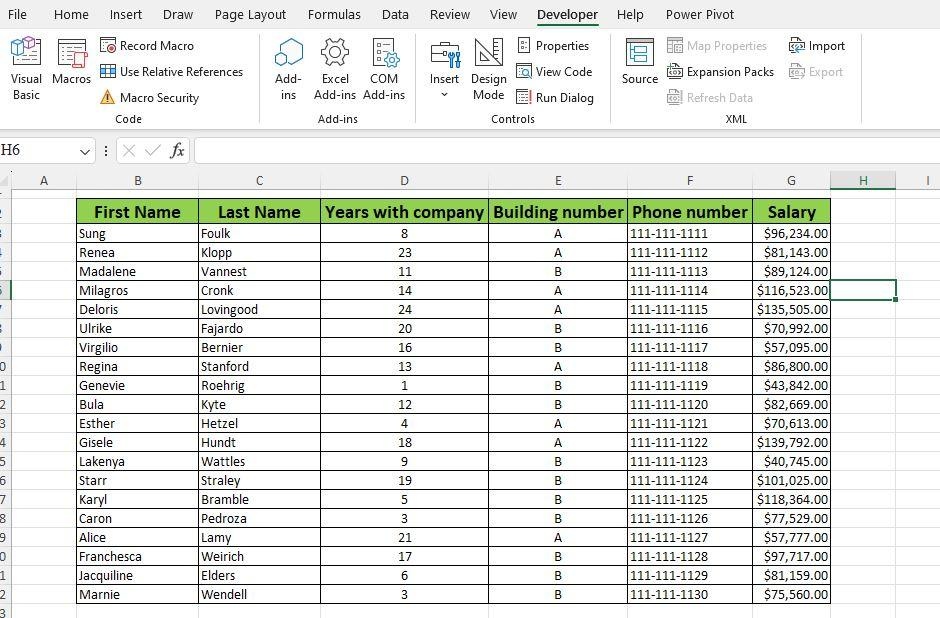Select cell containing Franchesca
The image size is (940, 618).
tap(137, 557)
